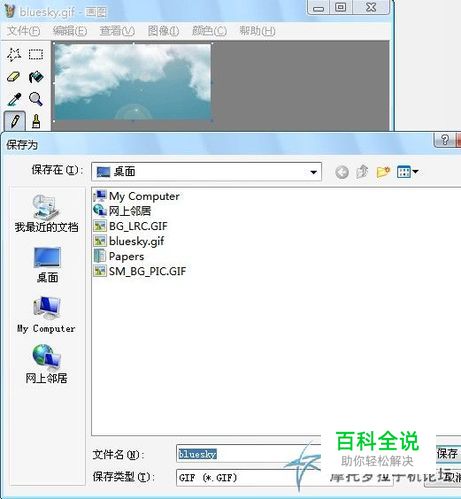The image size is (461, 499).
Task: Activate the Pick Color eyedropper tool
Action: [14, 99]
